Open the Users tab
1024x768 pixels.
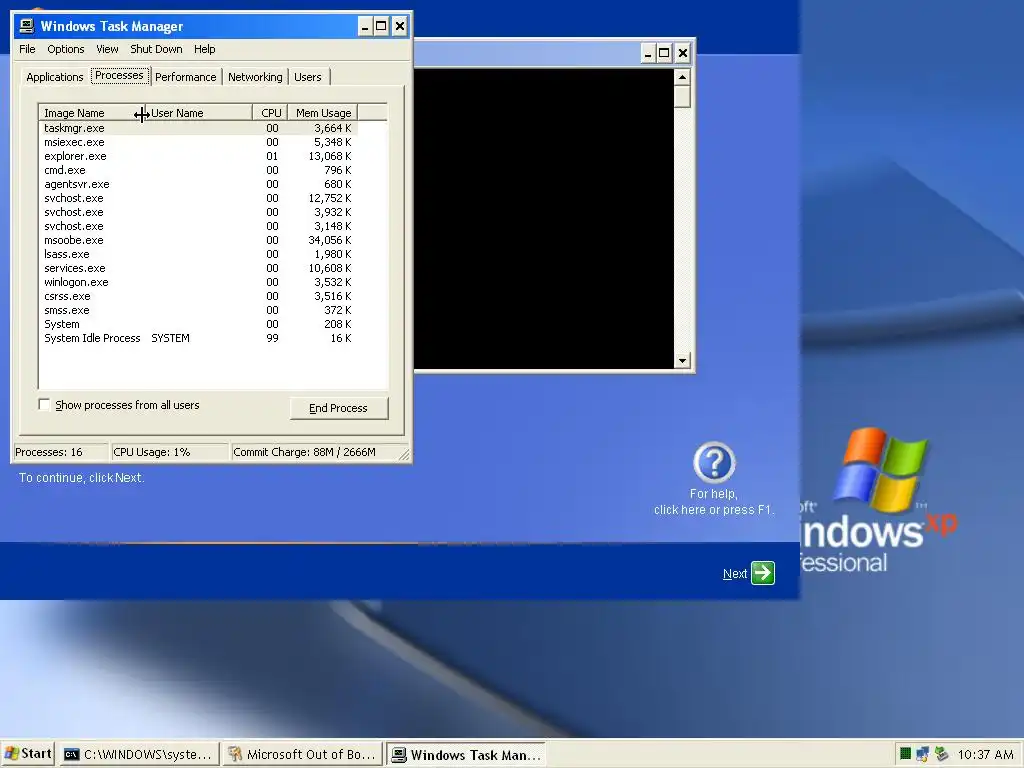308,77
